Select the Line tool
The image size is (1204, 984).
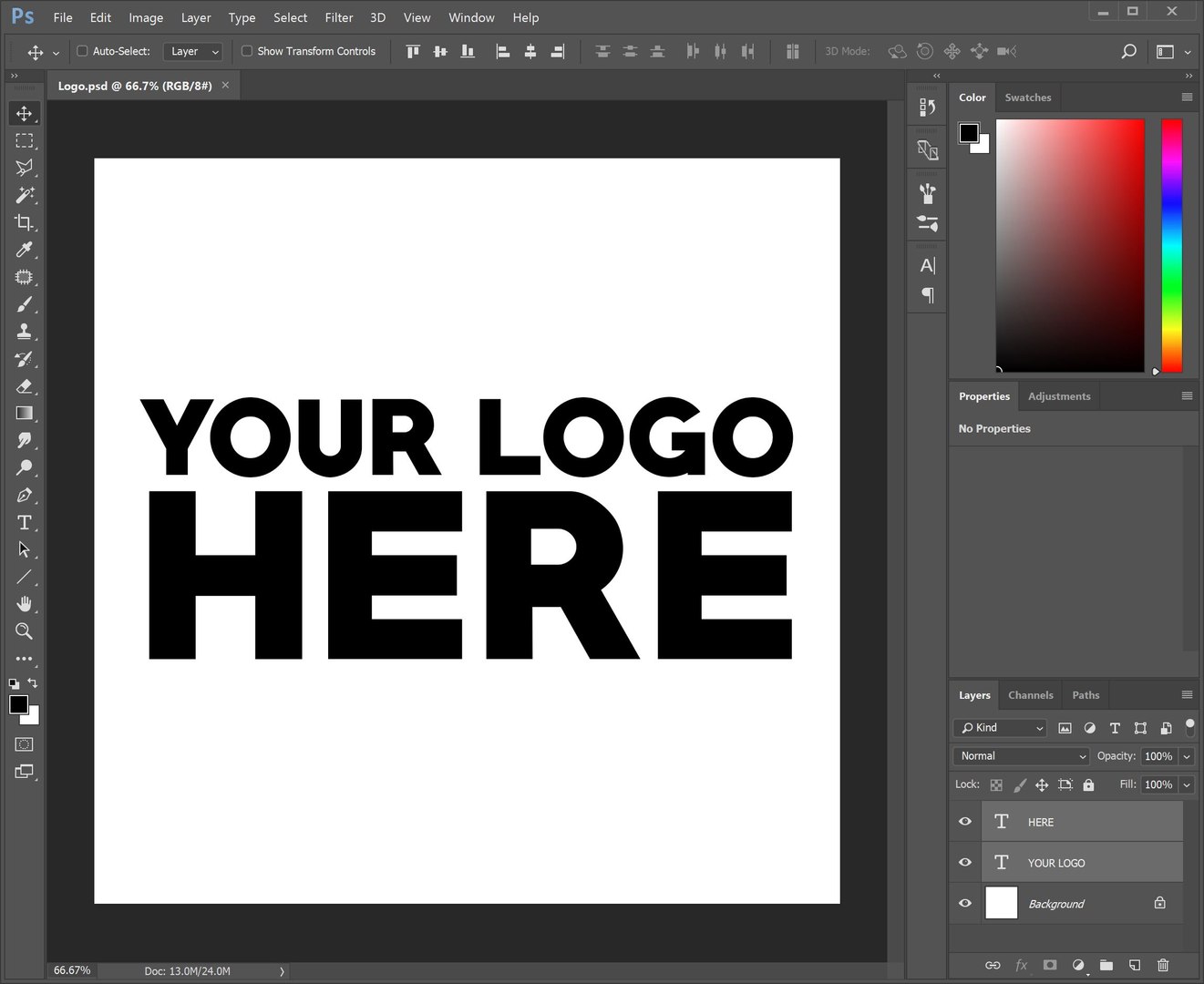24,577
